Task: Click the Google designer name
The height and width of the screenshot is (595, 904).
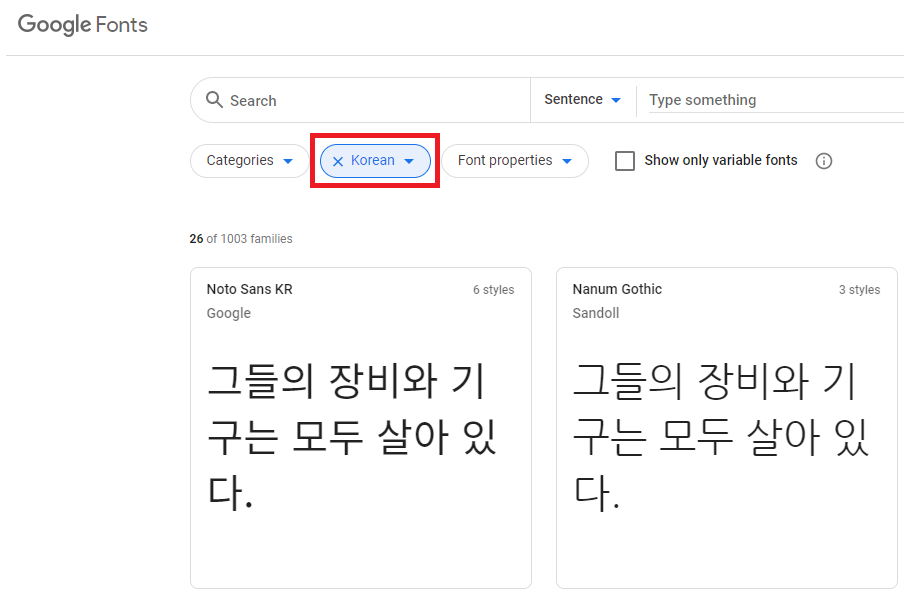Action: coord(229,313)
